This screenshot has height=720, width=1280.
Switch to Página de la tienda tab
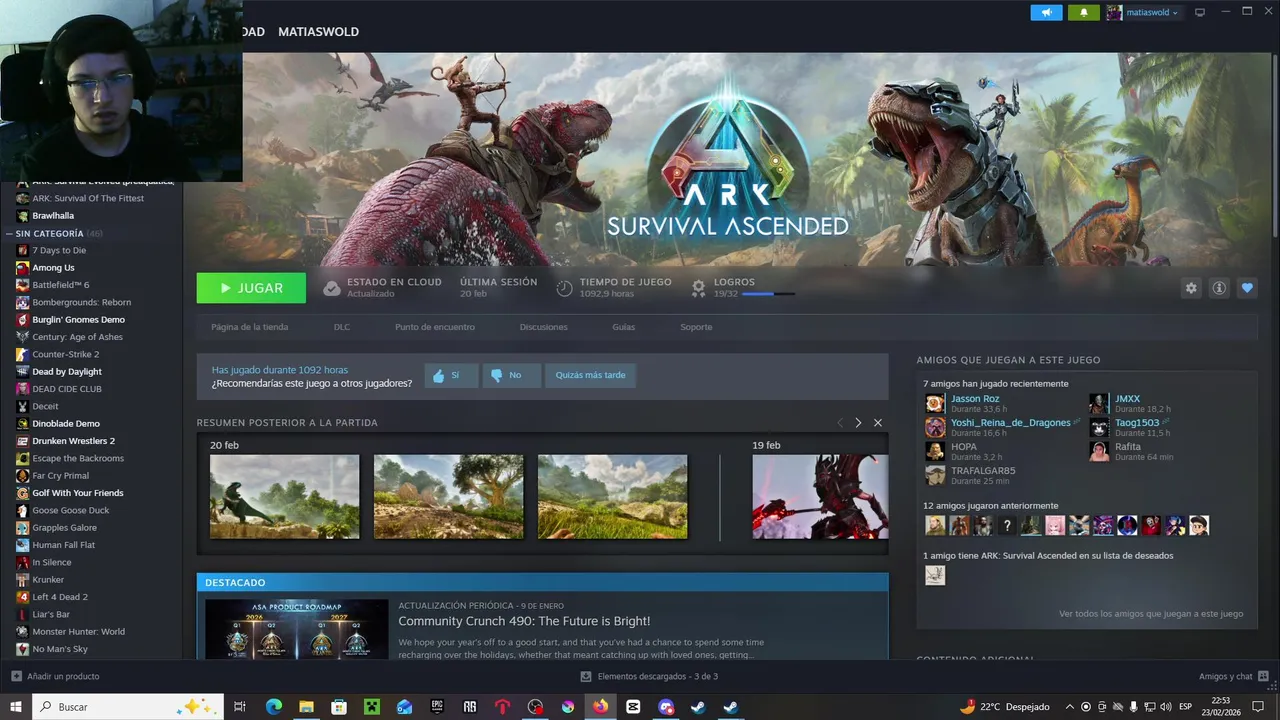tap(249, 327)
